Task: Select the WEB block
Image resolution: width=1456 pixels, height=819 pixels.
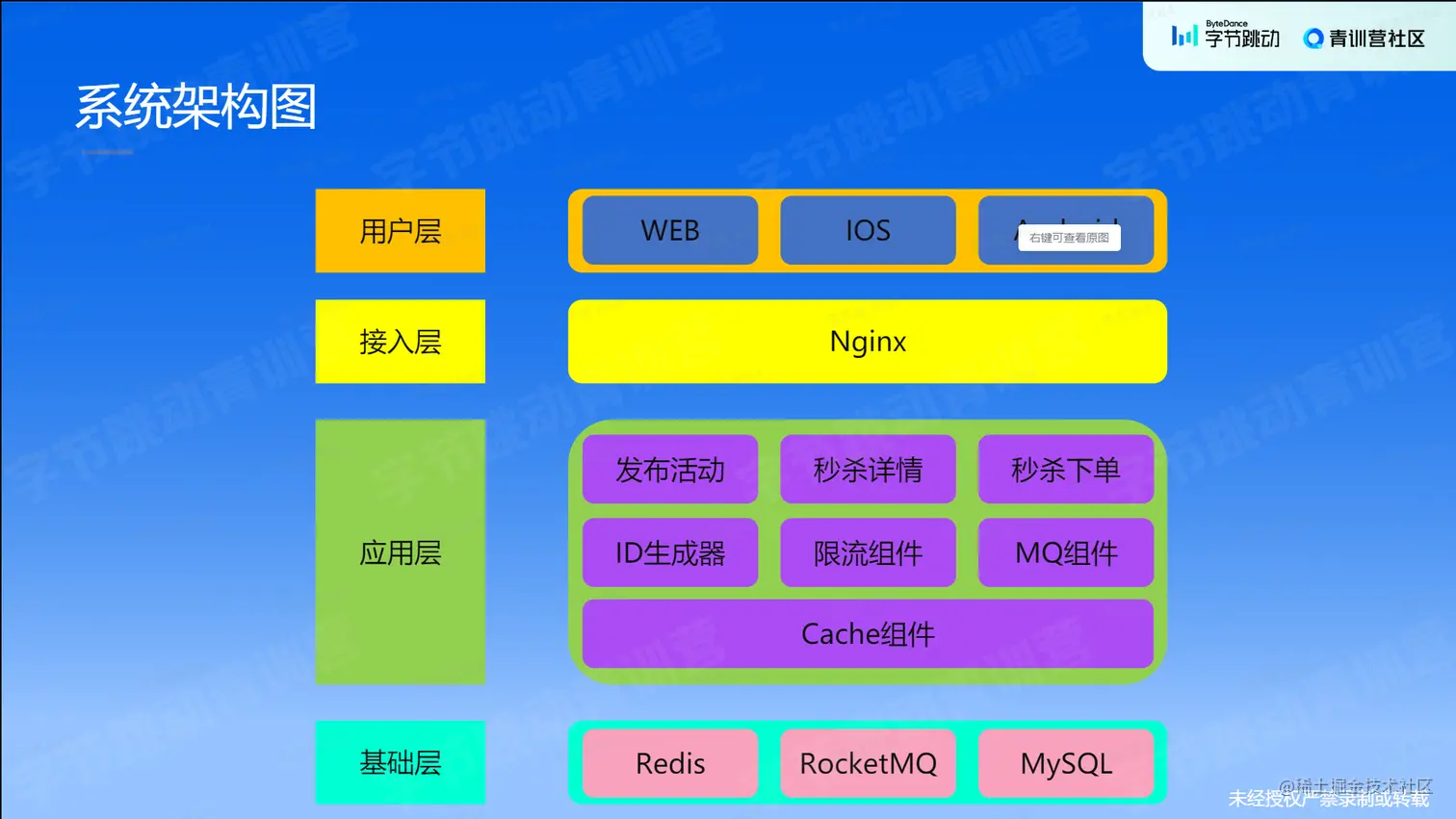Action: click(670, 231)
